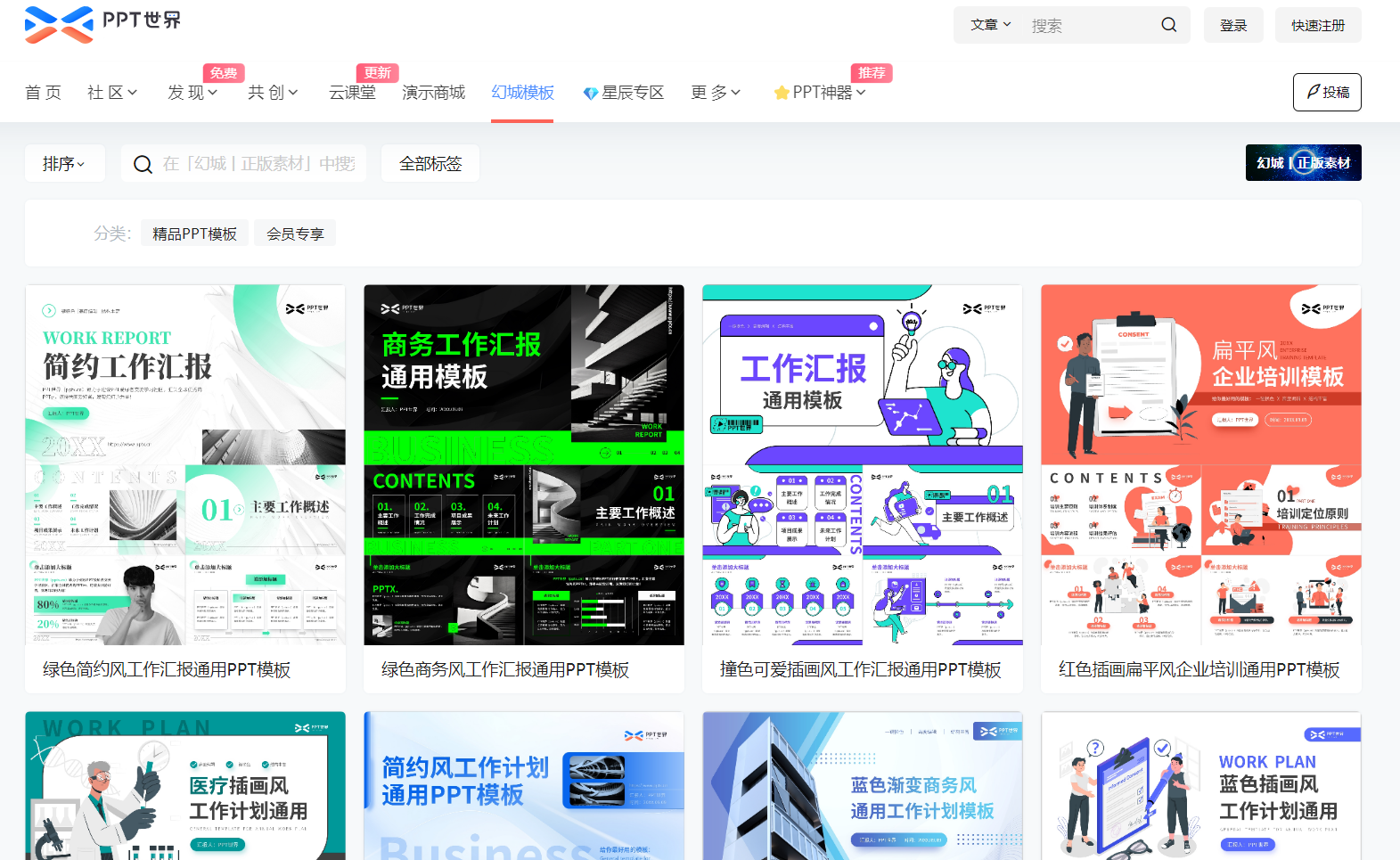1400x860 pixels.
Task: Open 绿色商务风工作汇报 template thumbnail
Action: 524,465
